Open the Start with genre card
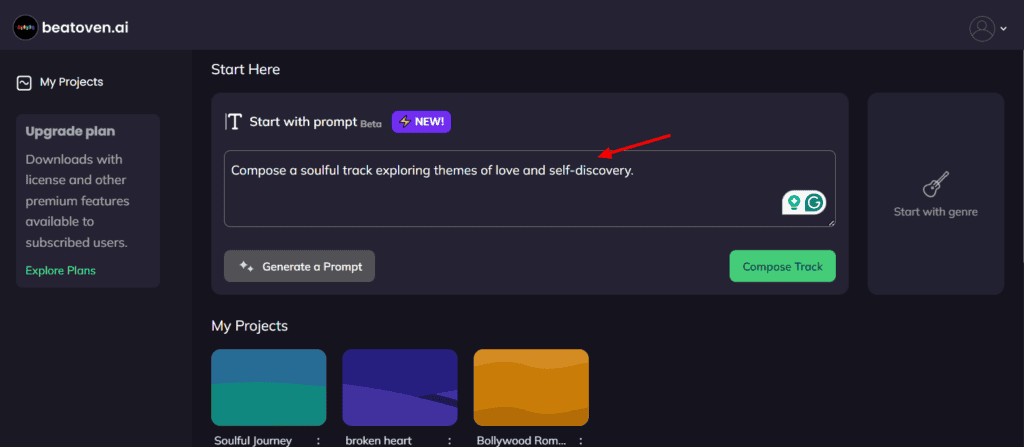Image resolution: width=1024 pixels, height=447 pixels. click(x=935, y=193)
